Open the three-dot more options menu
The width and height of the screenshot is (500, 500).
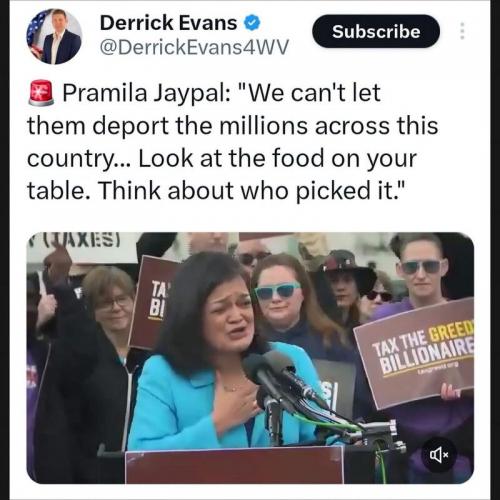pos(462,31)
